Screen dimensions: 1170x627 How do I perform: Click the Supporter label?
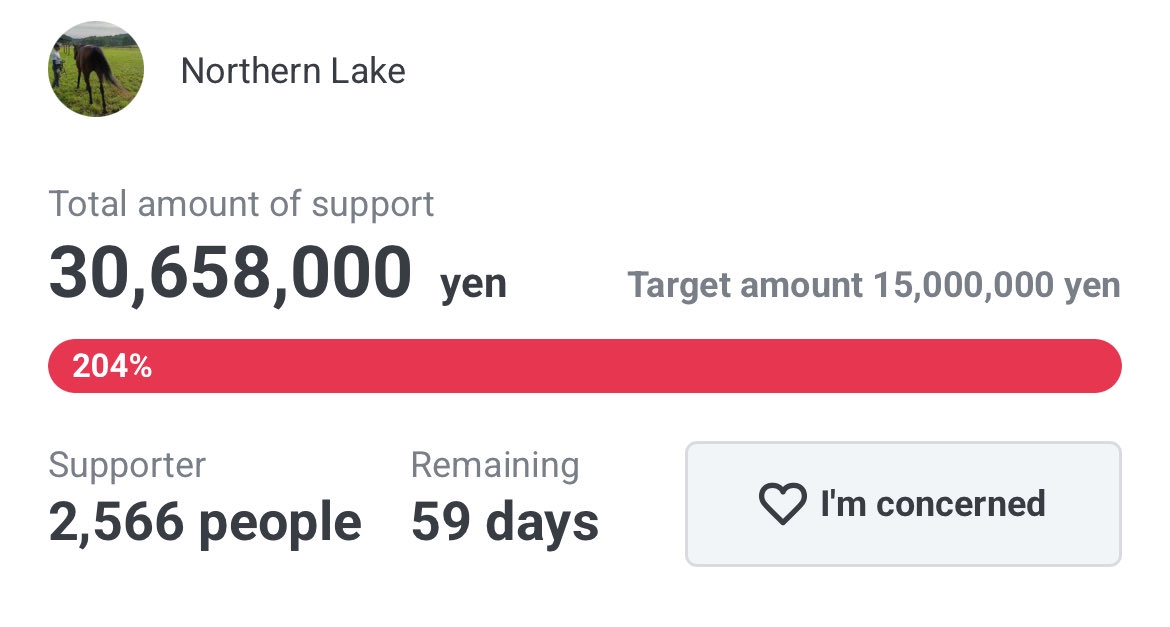[x=127, y=466]
